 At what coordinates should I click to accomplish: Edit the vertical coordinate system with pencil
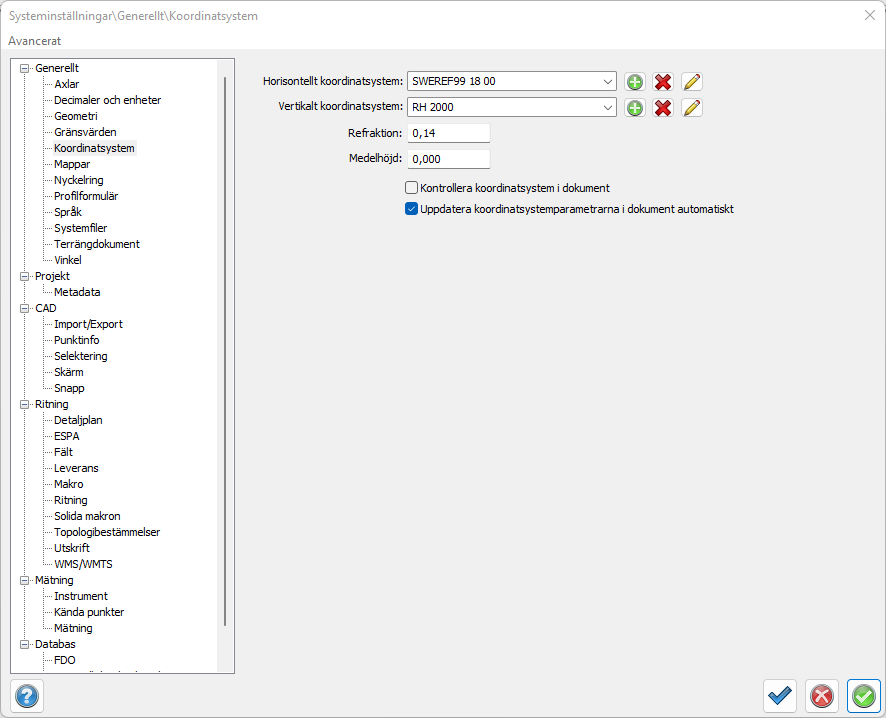pos(692,108)
